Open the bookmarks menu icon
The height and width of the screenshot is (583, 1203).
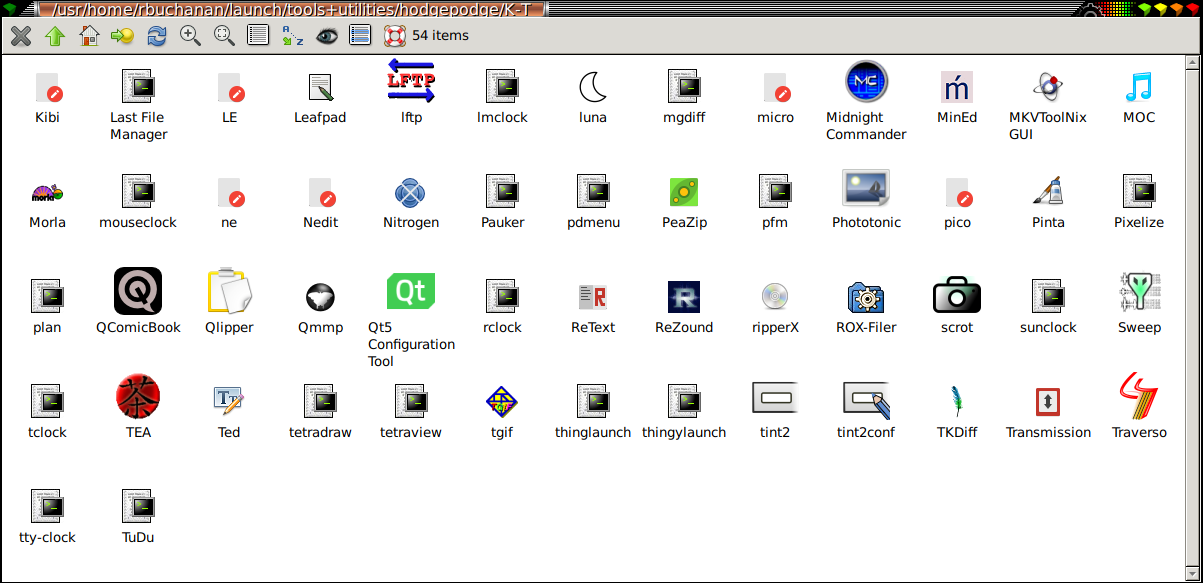pyautogui.click(x=123, y=36)
